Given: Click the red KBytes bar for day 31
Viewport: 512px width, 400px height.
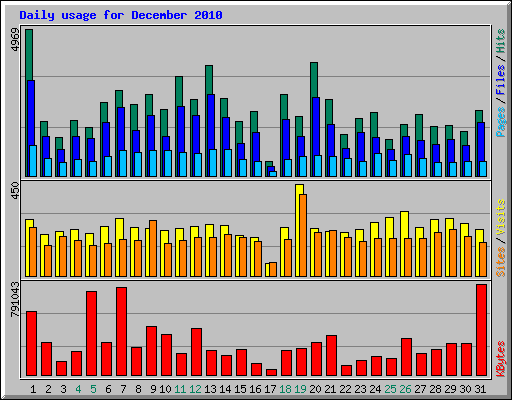Looking at the screenshot, I should tap(481, 330).
